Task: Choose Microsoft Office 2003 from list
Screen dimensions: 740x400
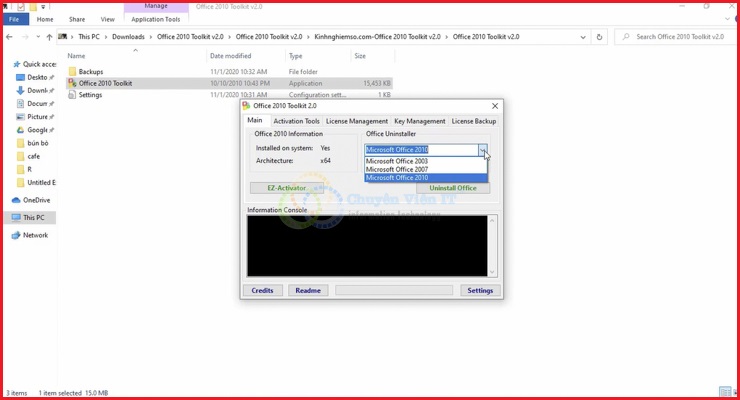Action: point(426,161)
